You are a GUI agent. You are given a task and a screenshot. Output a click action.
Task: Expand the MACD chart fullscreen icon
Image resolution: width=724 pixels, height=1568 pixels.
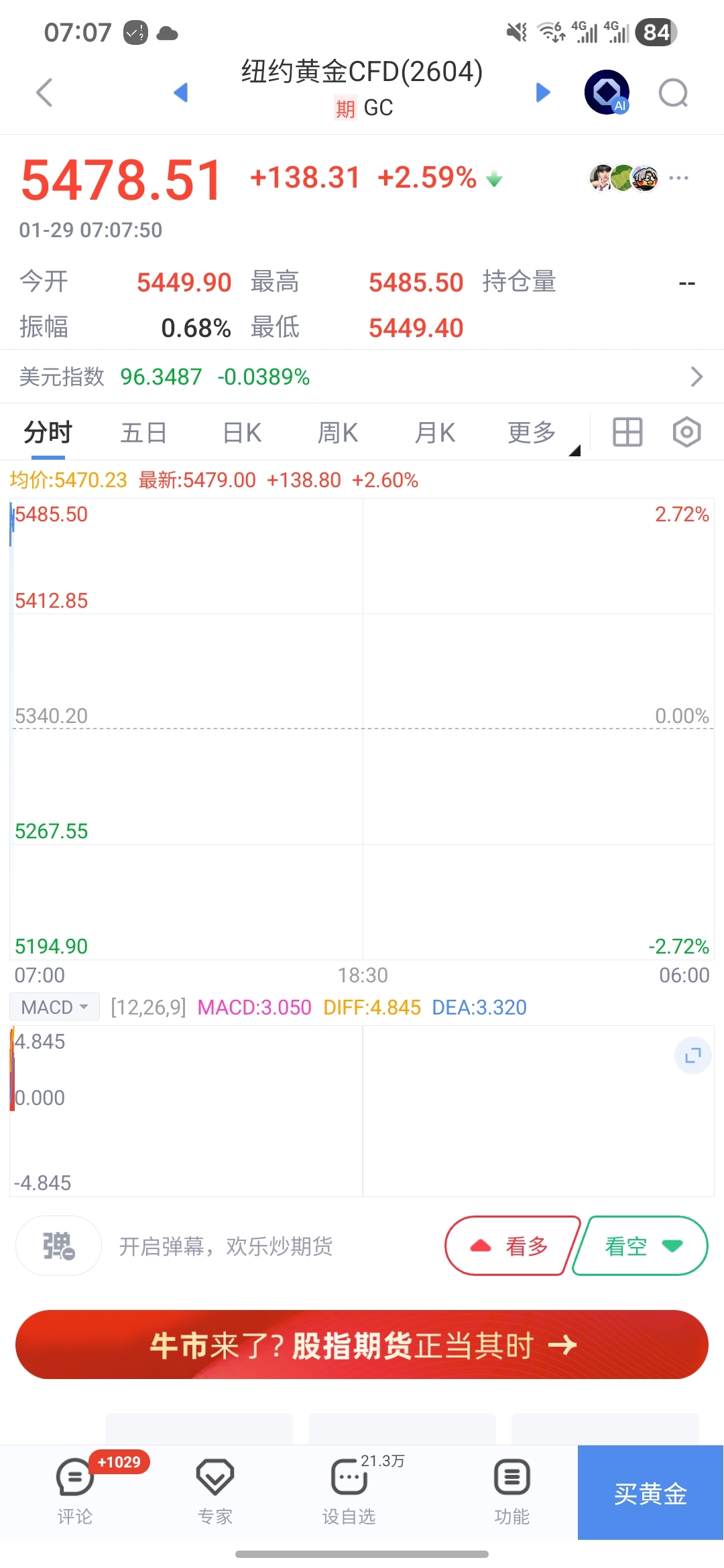coord(692,1056)
